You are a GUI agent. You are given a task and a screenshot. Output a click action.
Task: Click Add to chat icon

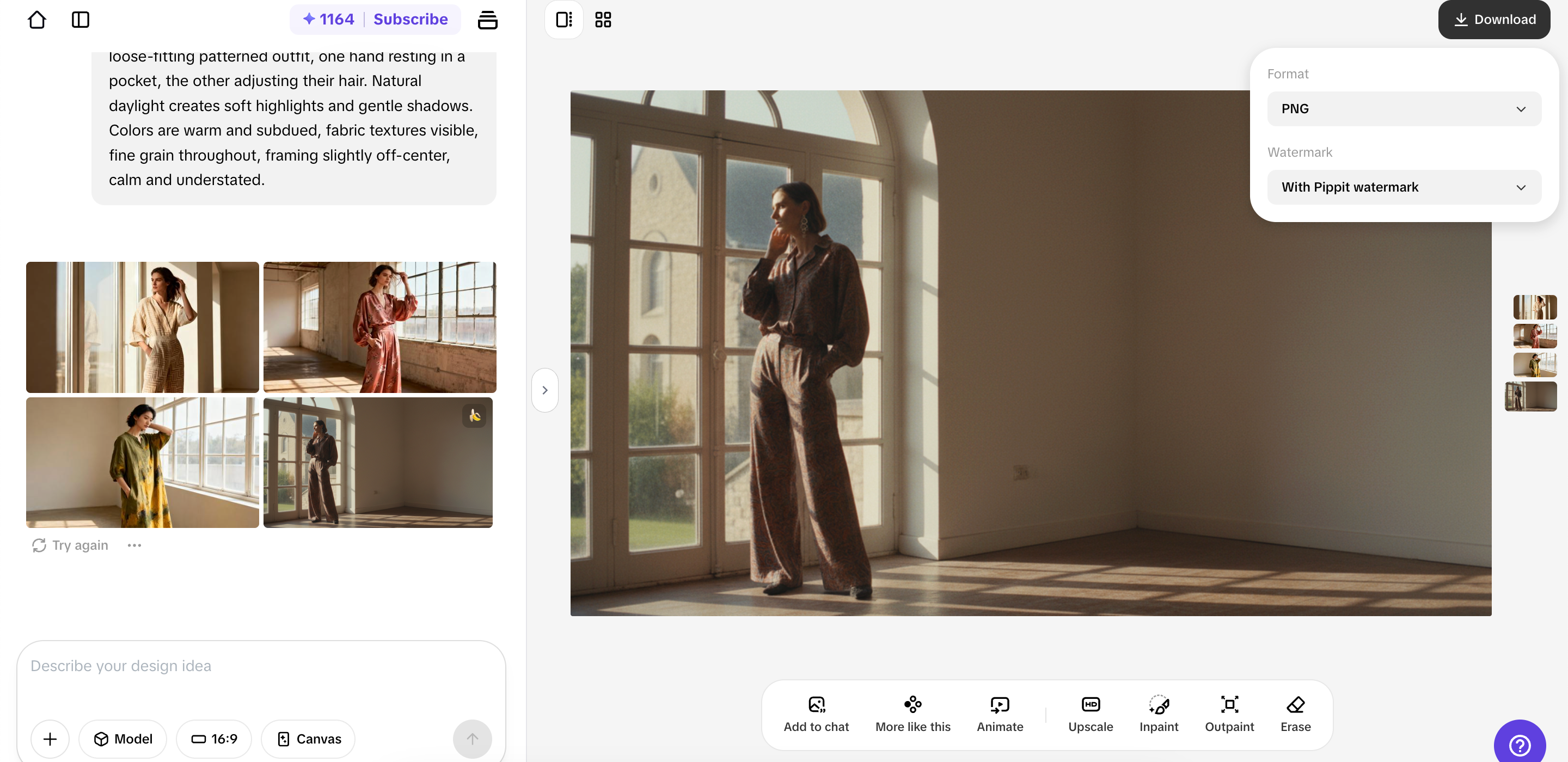816,714
